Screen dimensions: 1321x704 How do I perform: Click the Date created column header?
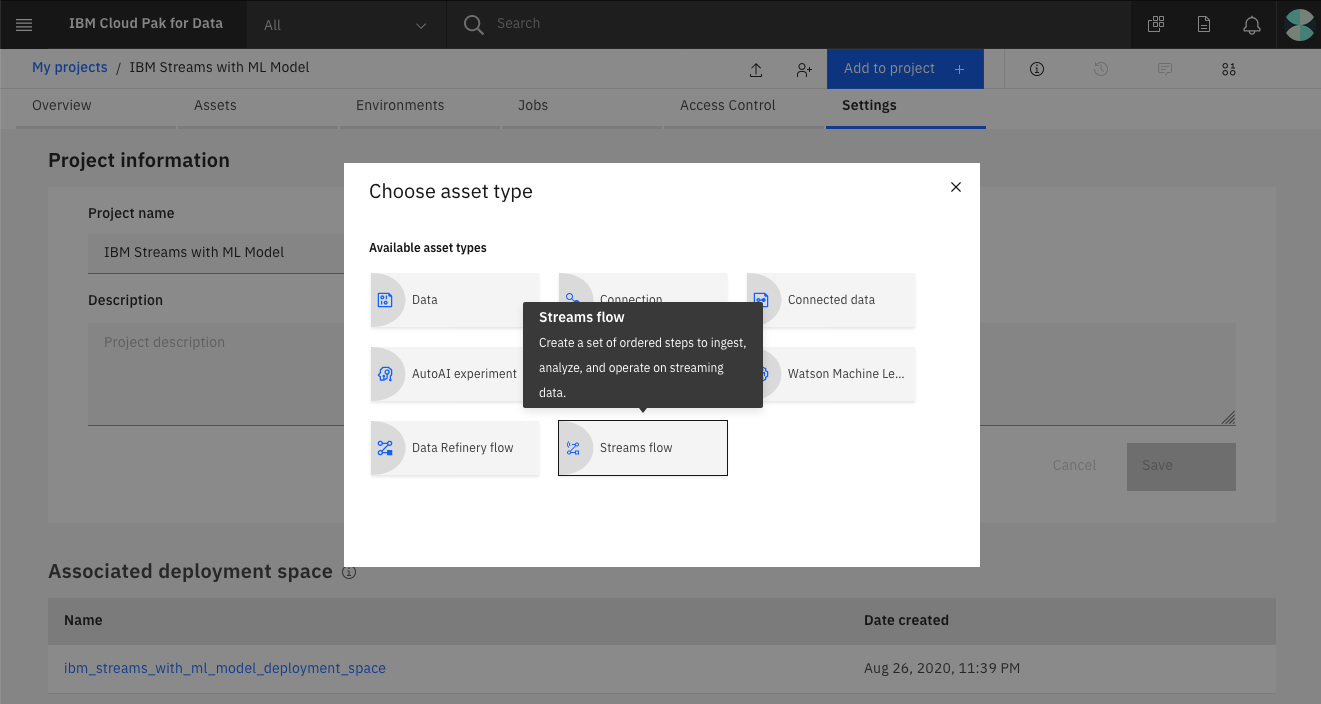pos(906,620)
